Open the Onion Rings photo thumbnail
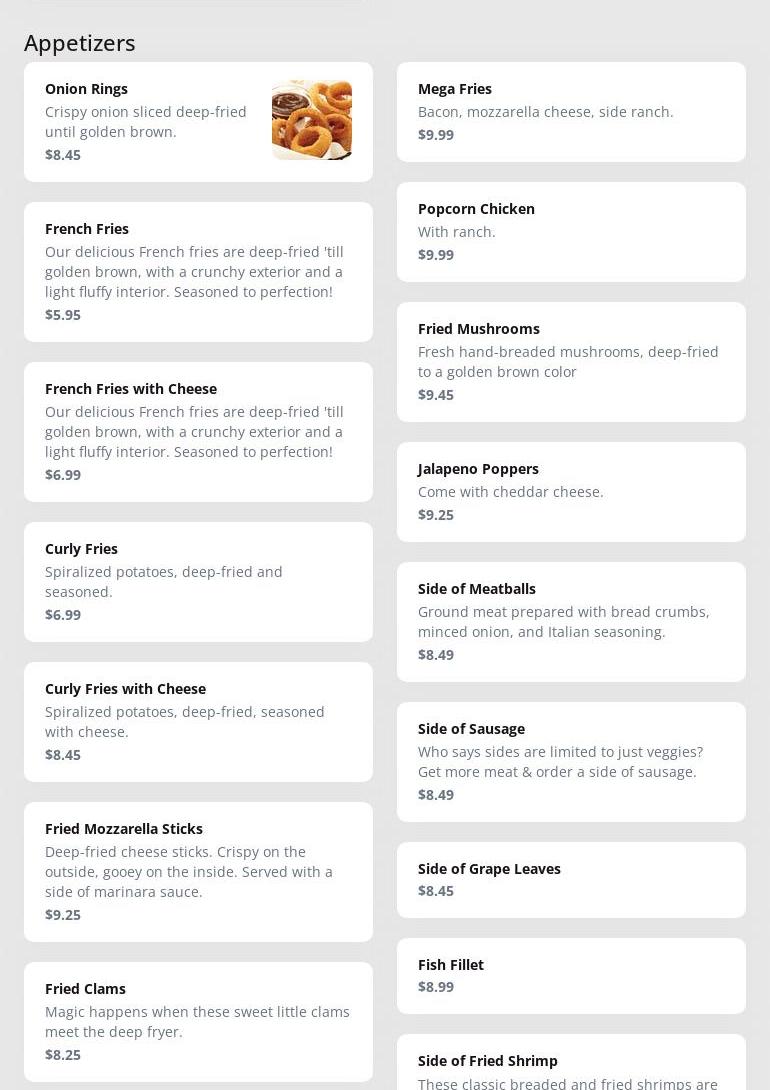The width and height of the screenshot is (770, 1090). point(312,120)
